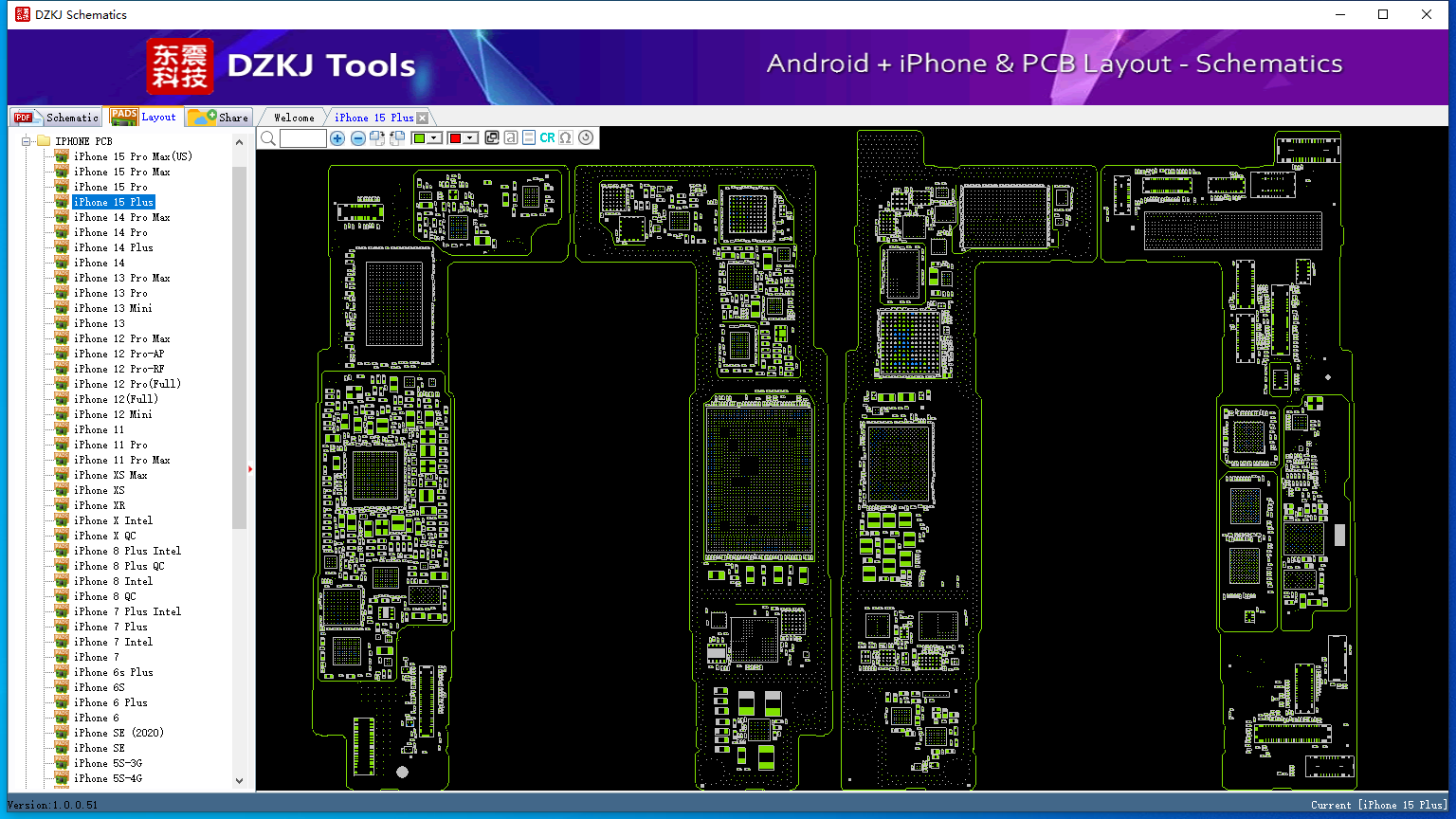Select iPhone 15 Pro Max(US) in the tree
The image size is (1456, 819).
point(133,156)
